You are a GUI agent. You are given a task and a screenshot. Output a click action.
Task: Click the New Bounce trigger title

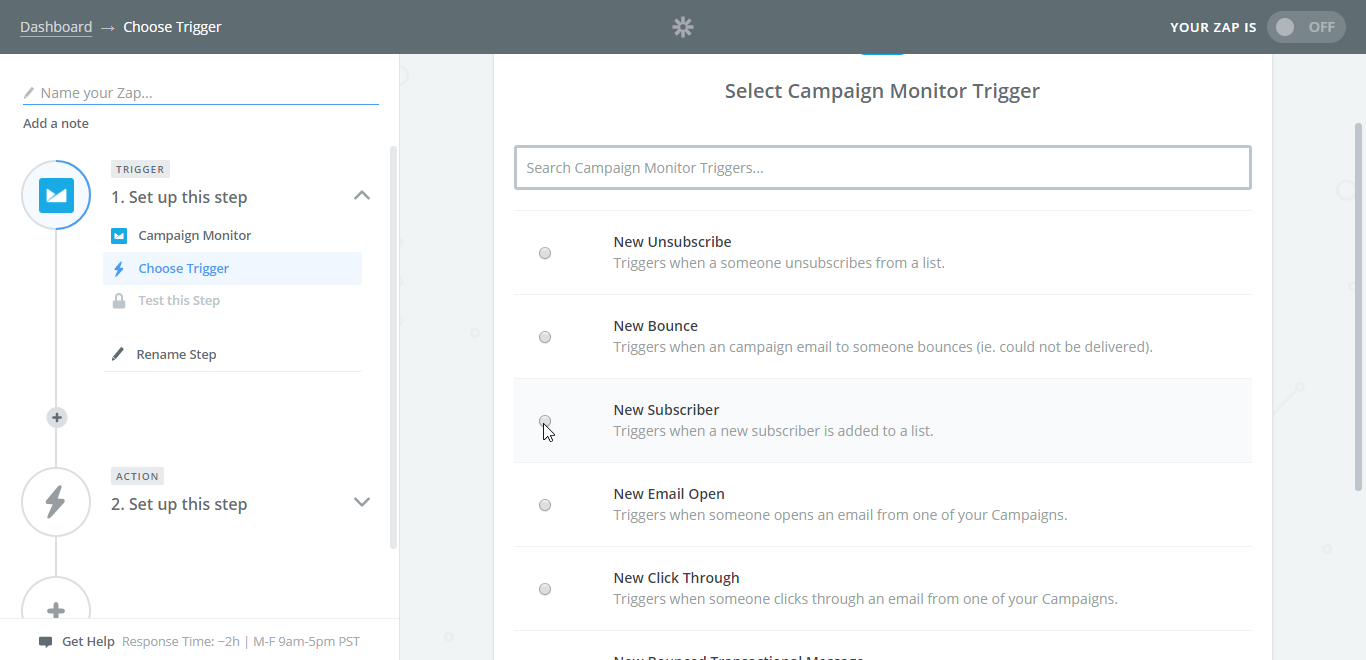click(x=656, y=326)
